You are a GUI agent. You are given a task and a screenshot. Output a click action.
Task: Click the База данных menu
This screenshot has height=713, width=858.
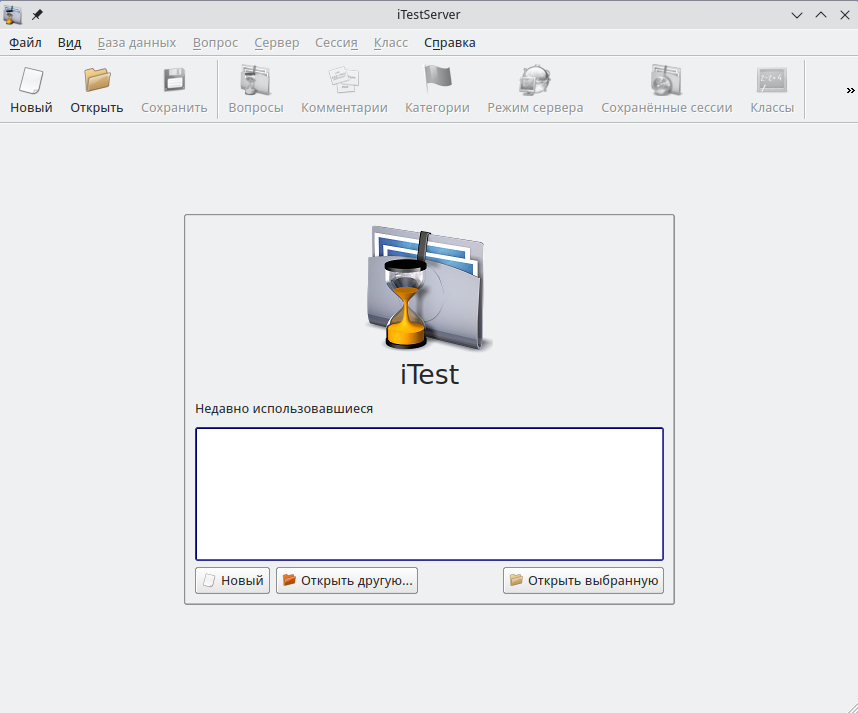pos(137,43)
